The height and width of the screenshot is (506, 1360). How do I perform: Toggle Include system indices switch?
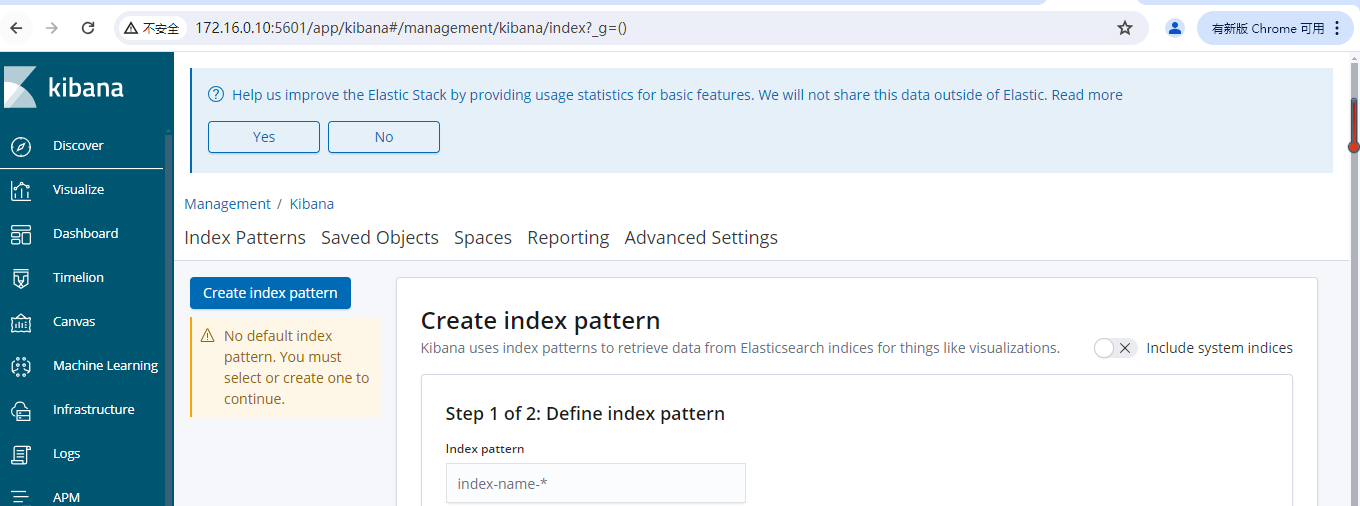(1115, 348)
